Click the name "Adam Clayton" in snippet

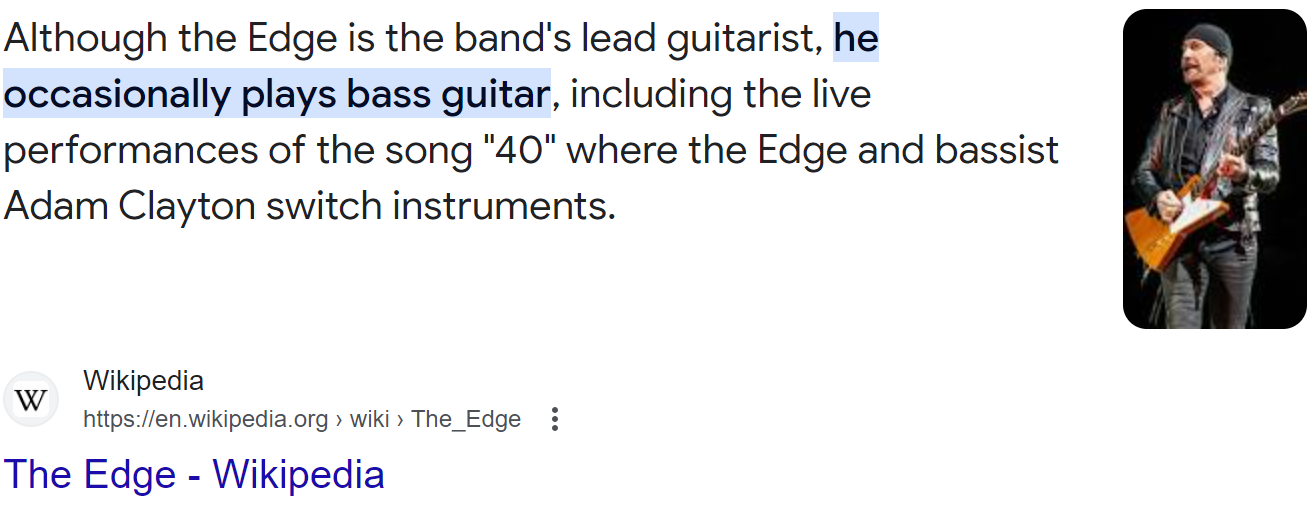(129, 207)
